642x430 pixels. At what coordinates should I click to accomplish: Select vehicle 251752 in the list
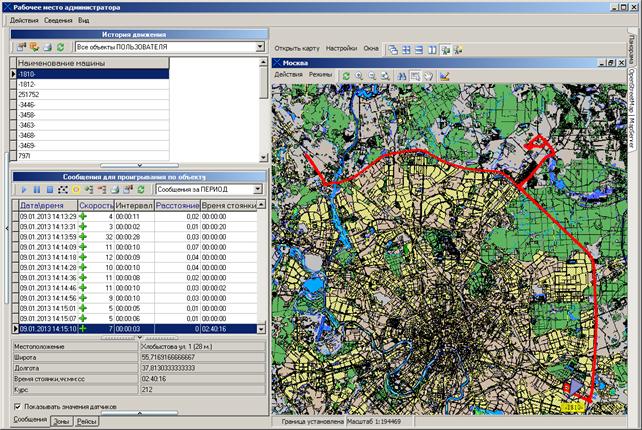coord(93,95)
